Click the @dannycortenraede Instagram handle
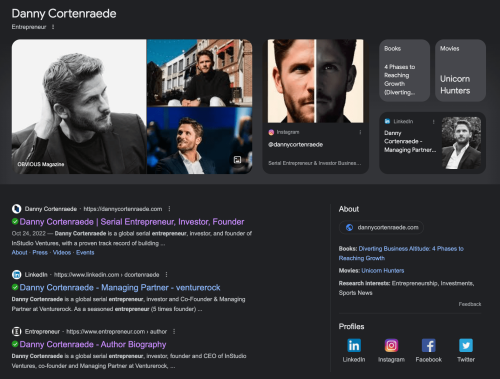Image resolution: width=500 pixels, height=379 pixels. click(296, 145)
